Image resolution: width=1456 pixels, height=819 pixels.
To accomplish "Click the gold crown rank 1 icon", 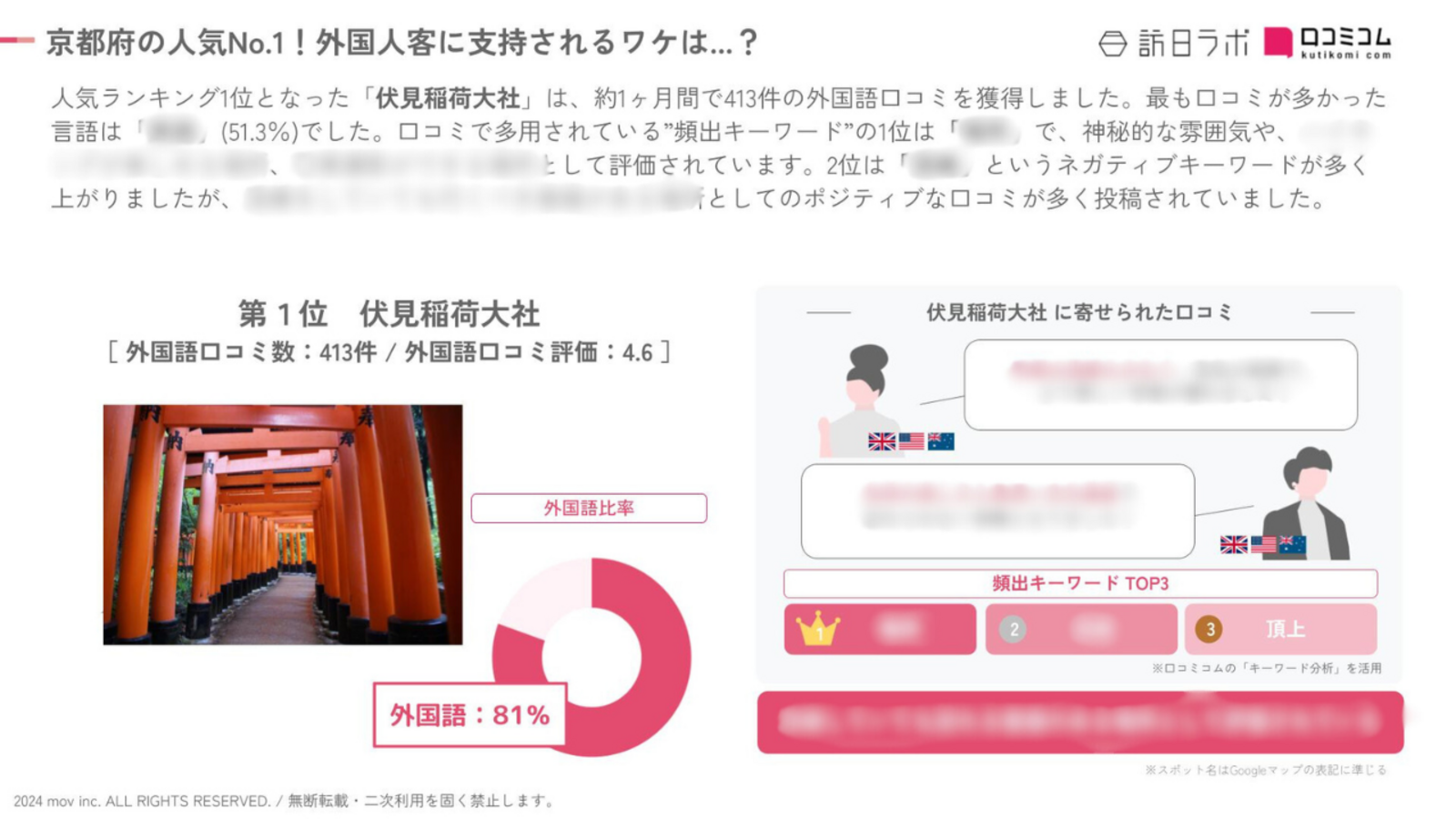I will tap(817, 628).
